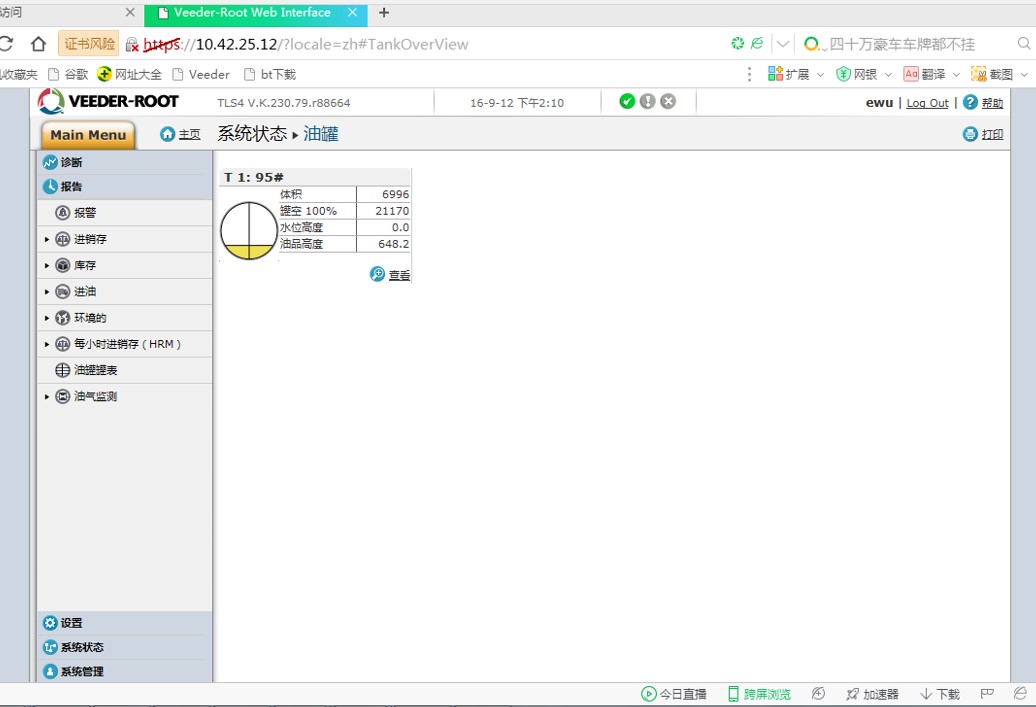The image size is (1036, 707).
Task: Click the 95# tank fill level gauge
Action: [248, 231]
